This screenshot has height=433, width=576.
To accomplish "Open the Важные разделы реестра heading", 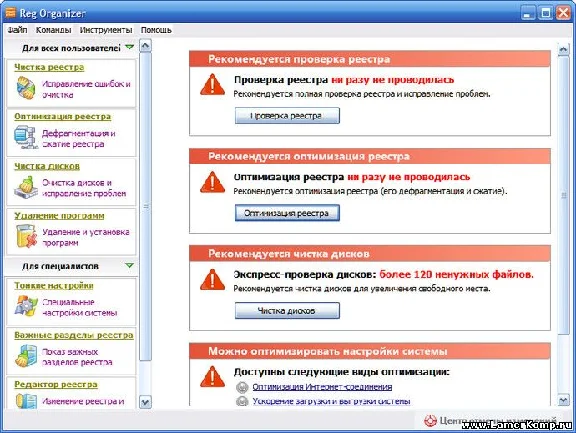I will click(x=74, y=335).
